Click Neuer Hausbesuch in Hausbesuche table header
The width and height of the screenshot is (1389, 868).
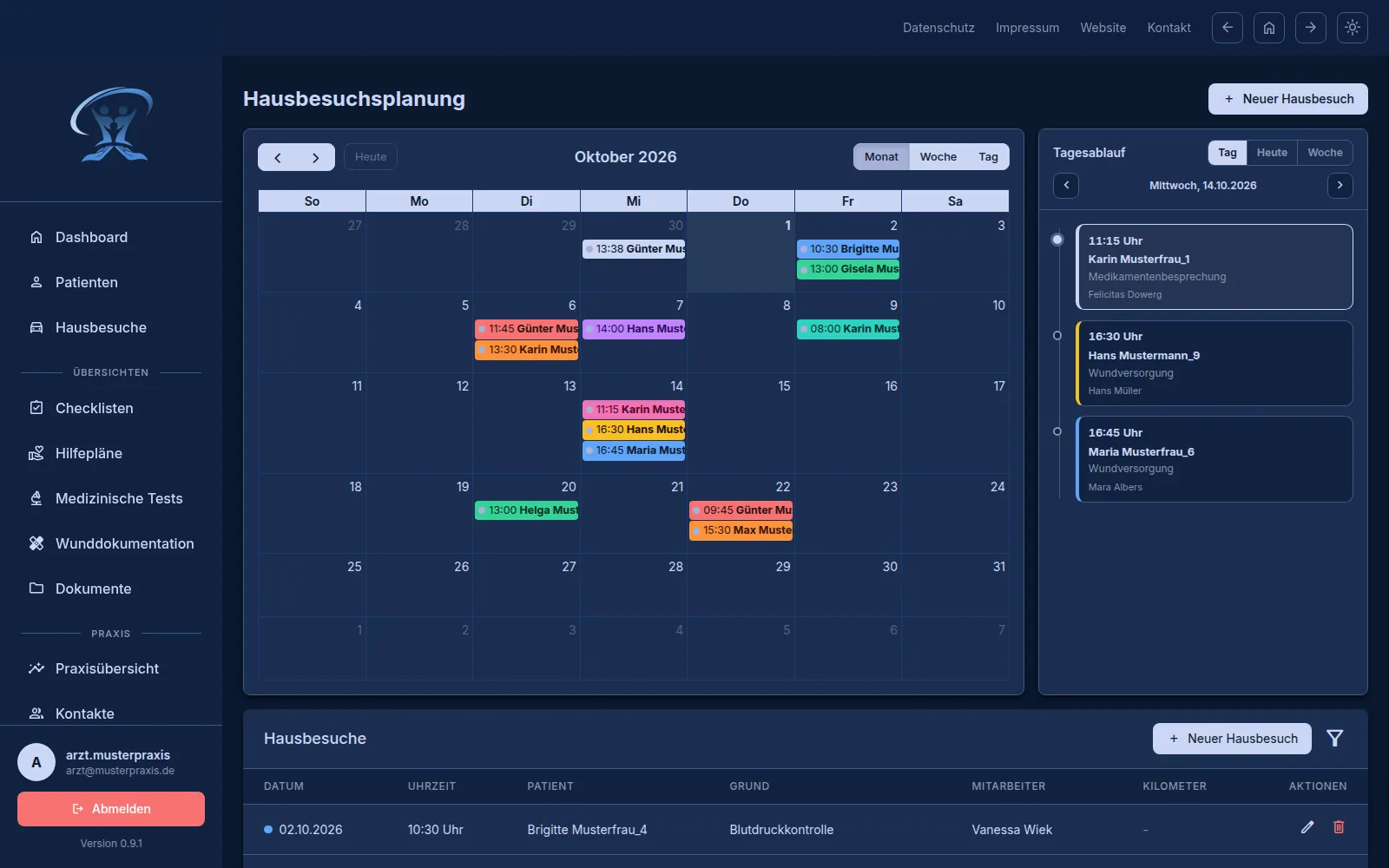[x=1233, y=739]
